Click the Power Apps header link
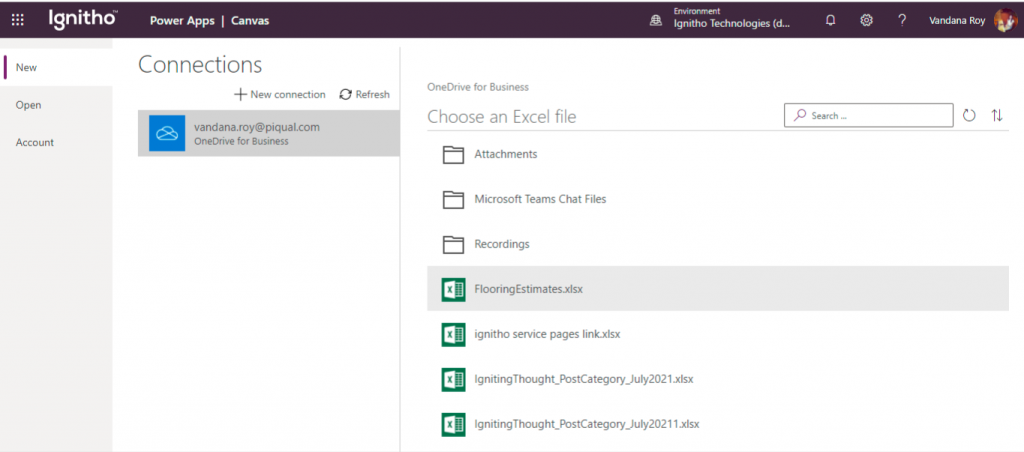The width and height of the screenshot is (1024, 452). click(182, 21)
